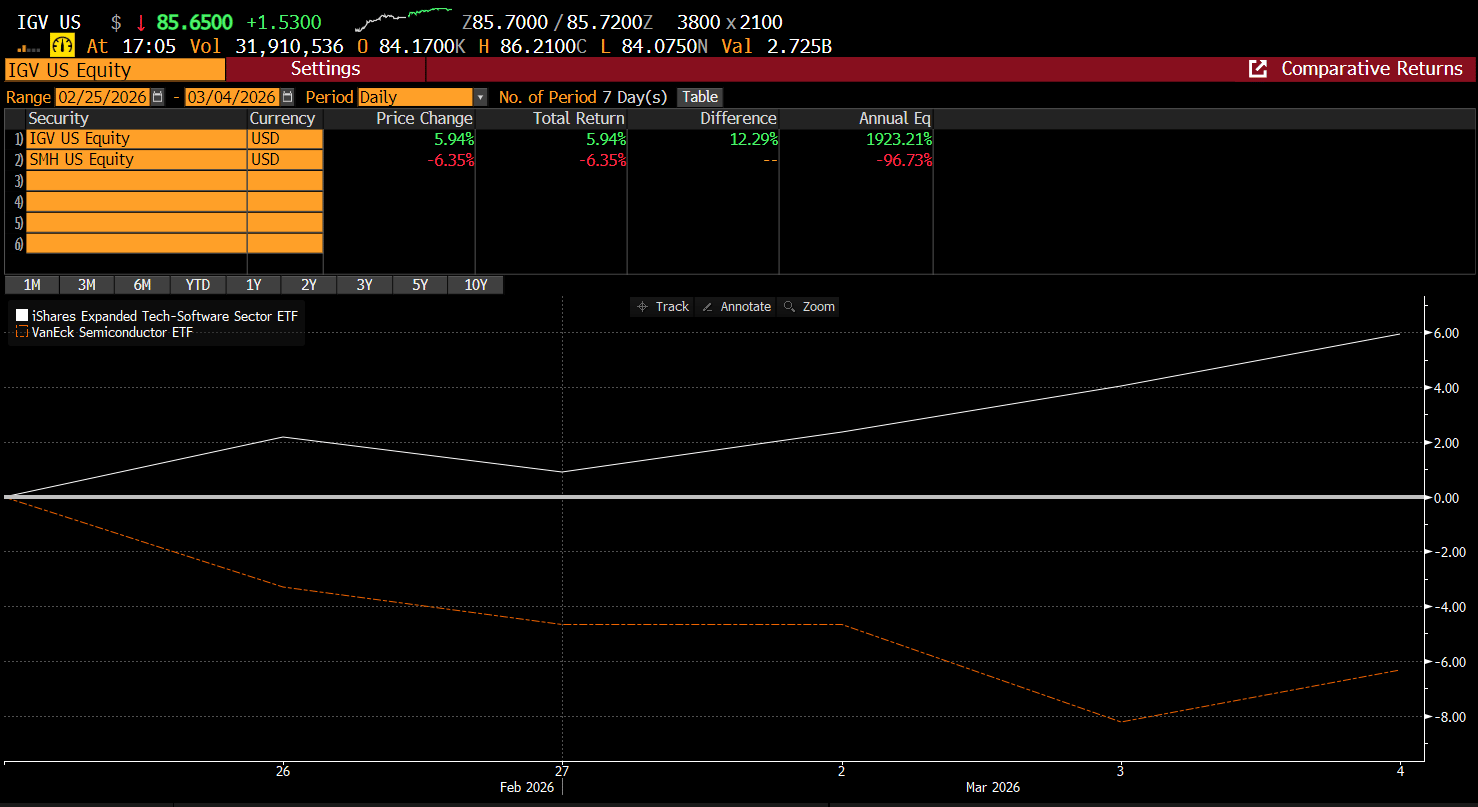Open the Settings tab
This screenshot has height=807, width=1478.
326,69
